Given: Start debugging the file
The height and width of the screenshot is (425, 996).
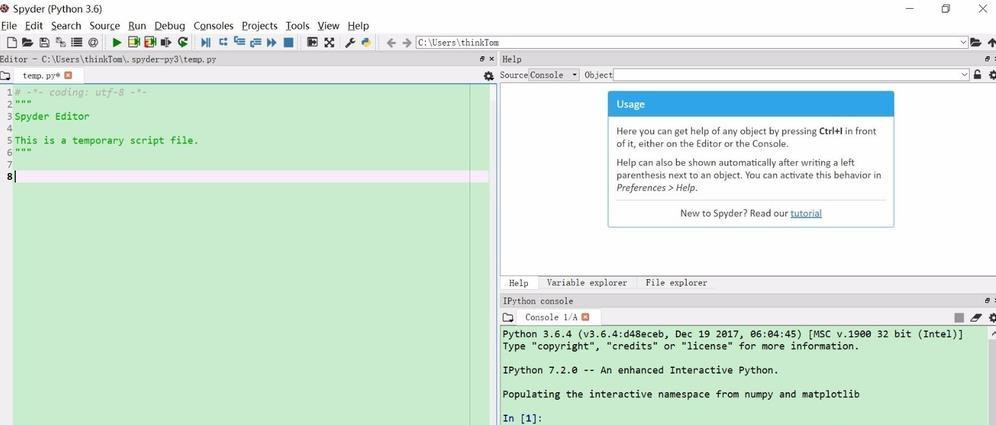Looking at the screenshot, I should (x=206, y=43).
